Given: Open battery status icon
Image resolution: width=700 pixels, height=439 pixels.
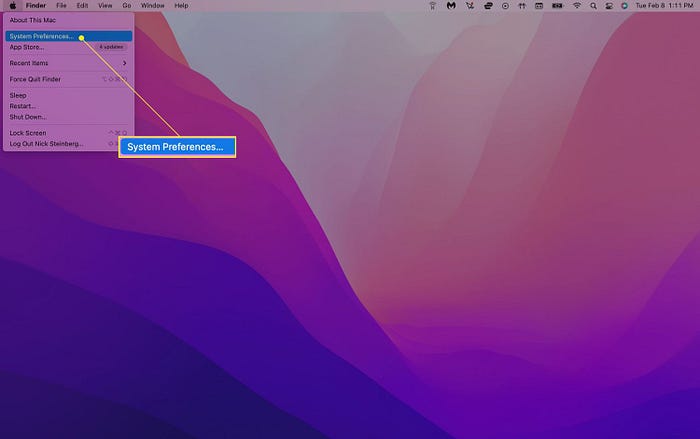Looking at the screenshot, I should [x=557, y=6].
